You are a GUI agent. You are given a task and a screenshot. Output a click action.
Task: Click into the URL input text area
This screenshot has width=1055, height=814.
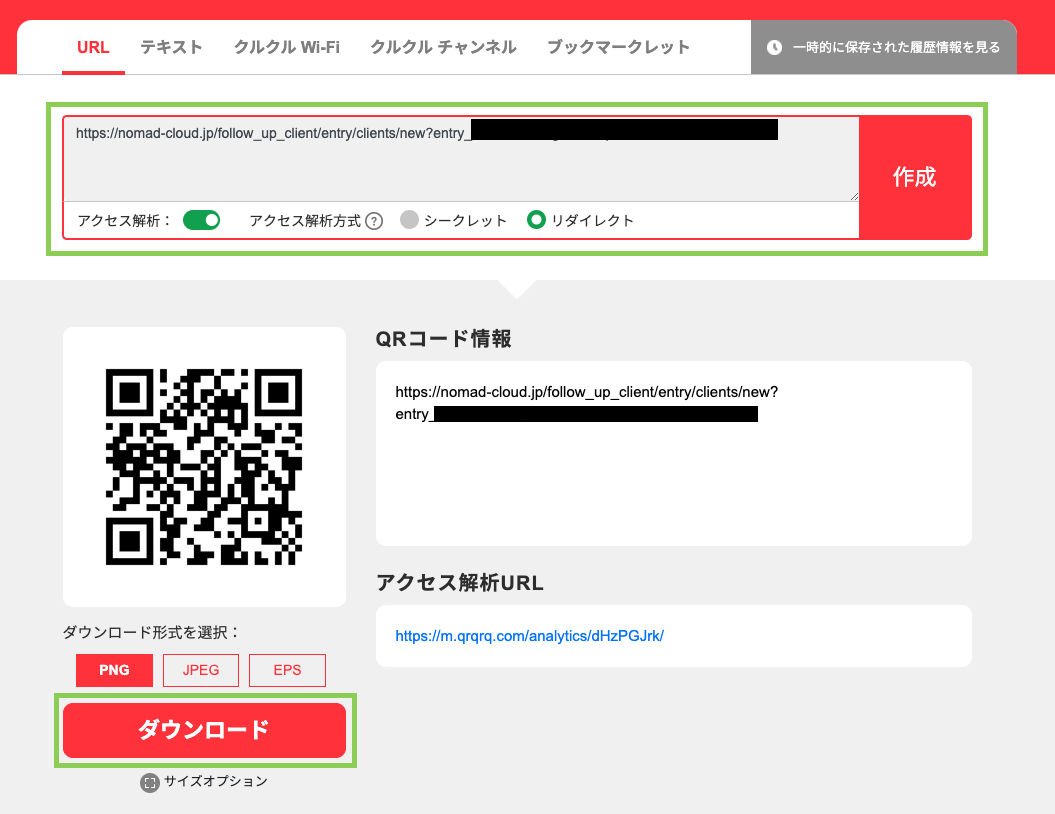tap(461, 159)
